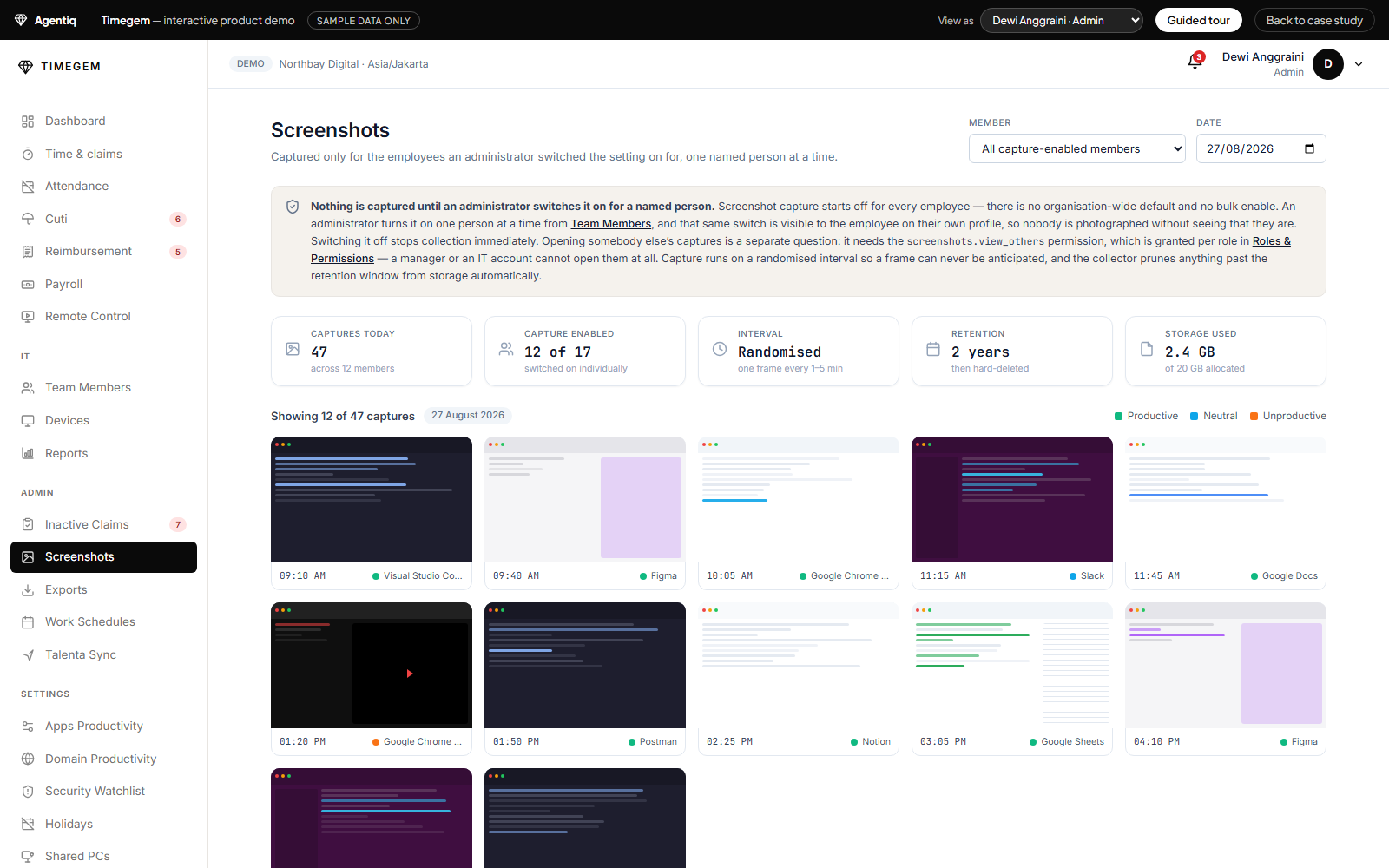
Task: Follow the Team Members link in notice
Action: 610,224
